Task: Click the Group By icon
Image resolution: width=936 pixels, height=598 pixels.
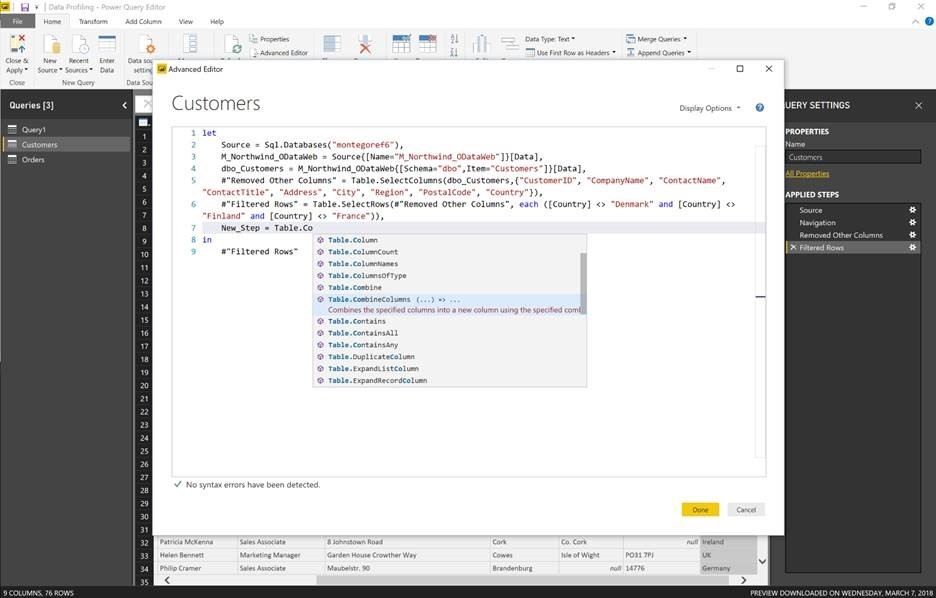Action: click(x=510, y=44)
